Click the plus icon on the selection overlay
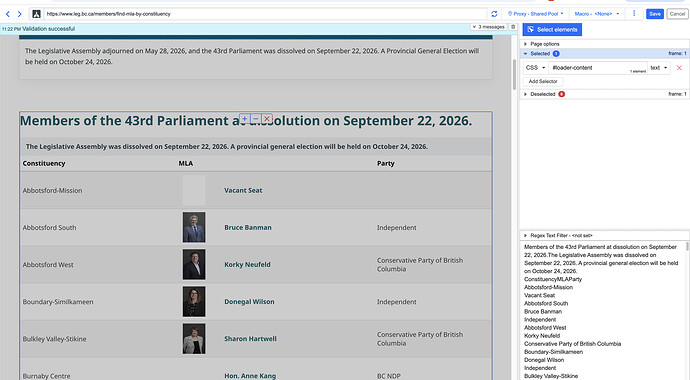The image size is (690, 380). pos(244,119)
